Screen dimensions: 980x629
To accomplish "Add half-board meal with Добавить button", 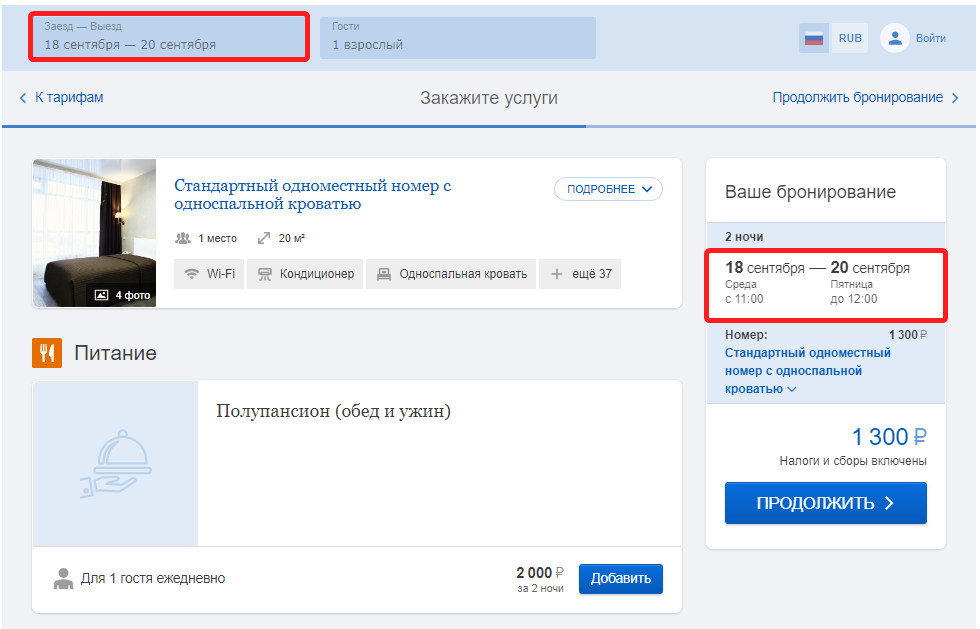I will tap(621, 578).
